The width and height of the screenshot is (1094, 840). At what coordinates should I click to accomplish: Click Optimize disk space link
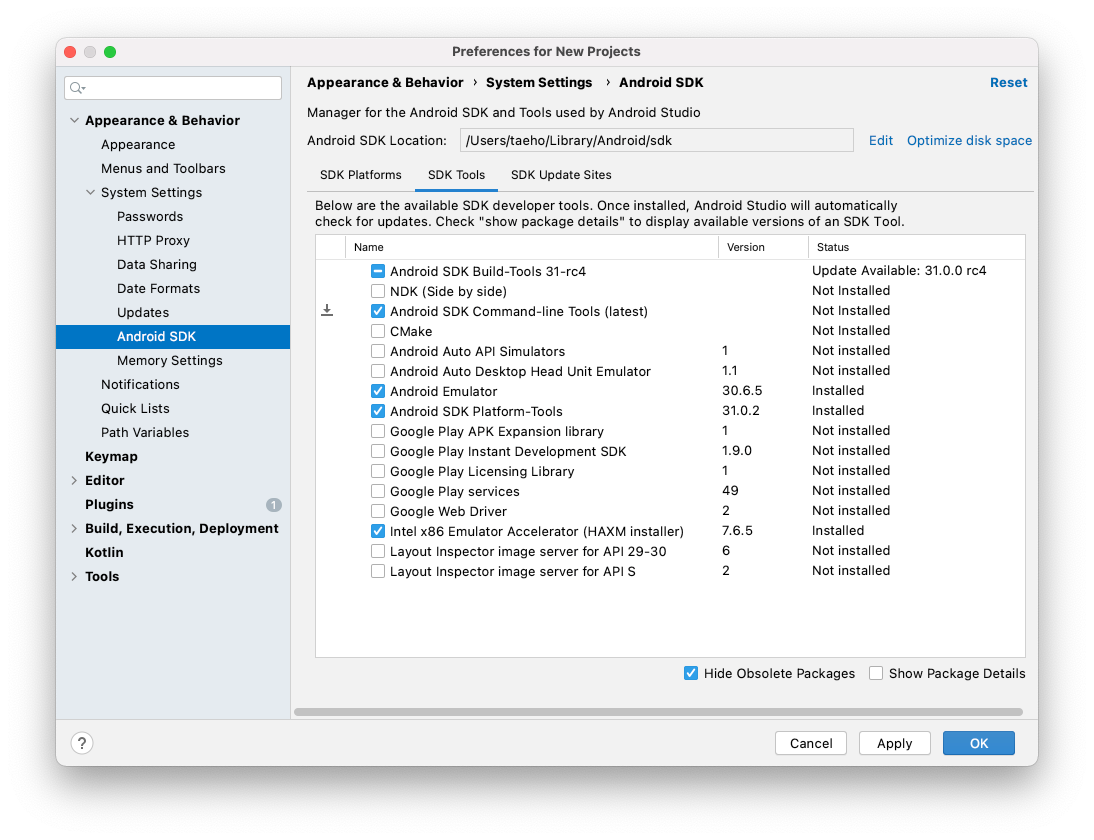tap(969, 140)
